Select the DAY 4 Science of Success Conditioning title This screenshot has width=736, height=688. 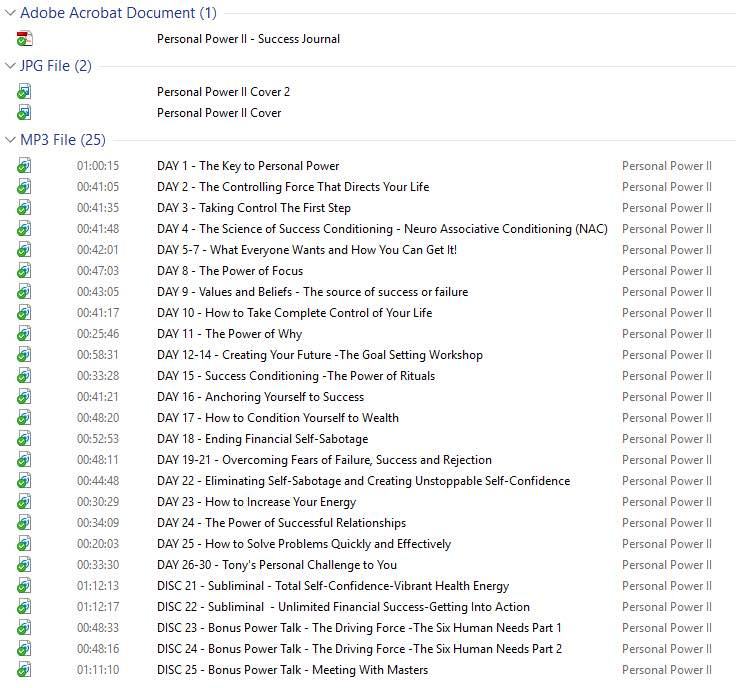(x=382, y=229)
